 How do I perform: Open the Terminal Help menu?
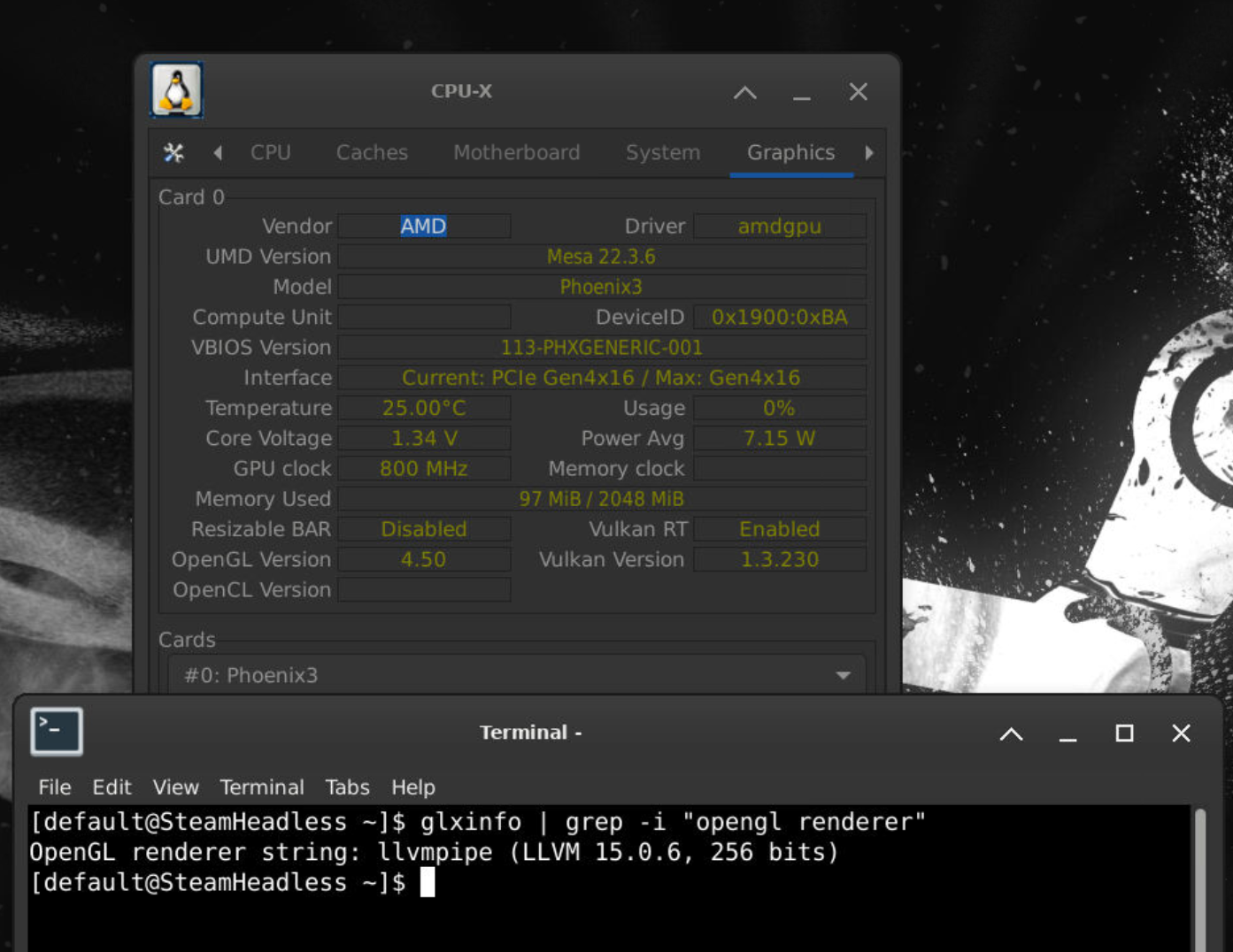(x=412, y=787)
